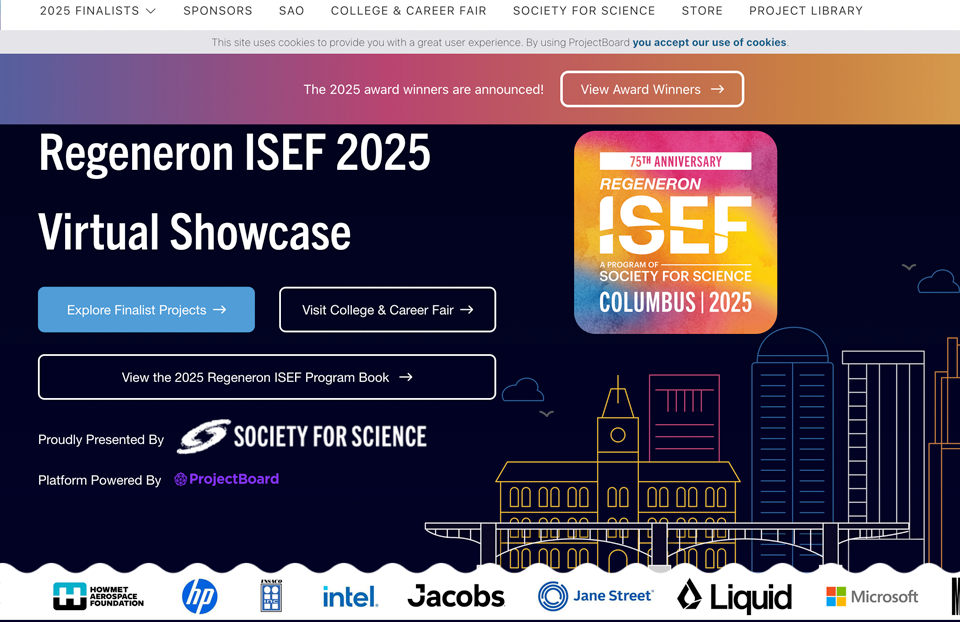This screenshot has width=960, height=622.
Task: Open the STORE page
Action: coord(701,11)
